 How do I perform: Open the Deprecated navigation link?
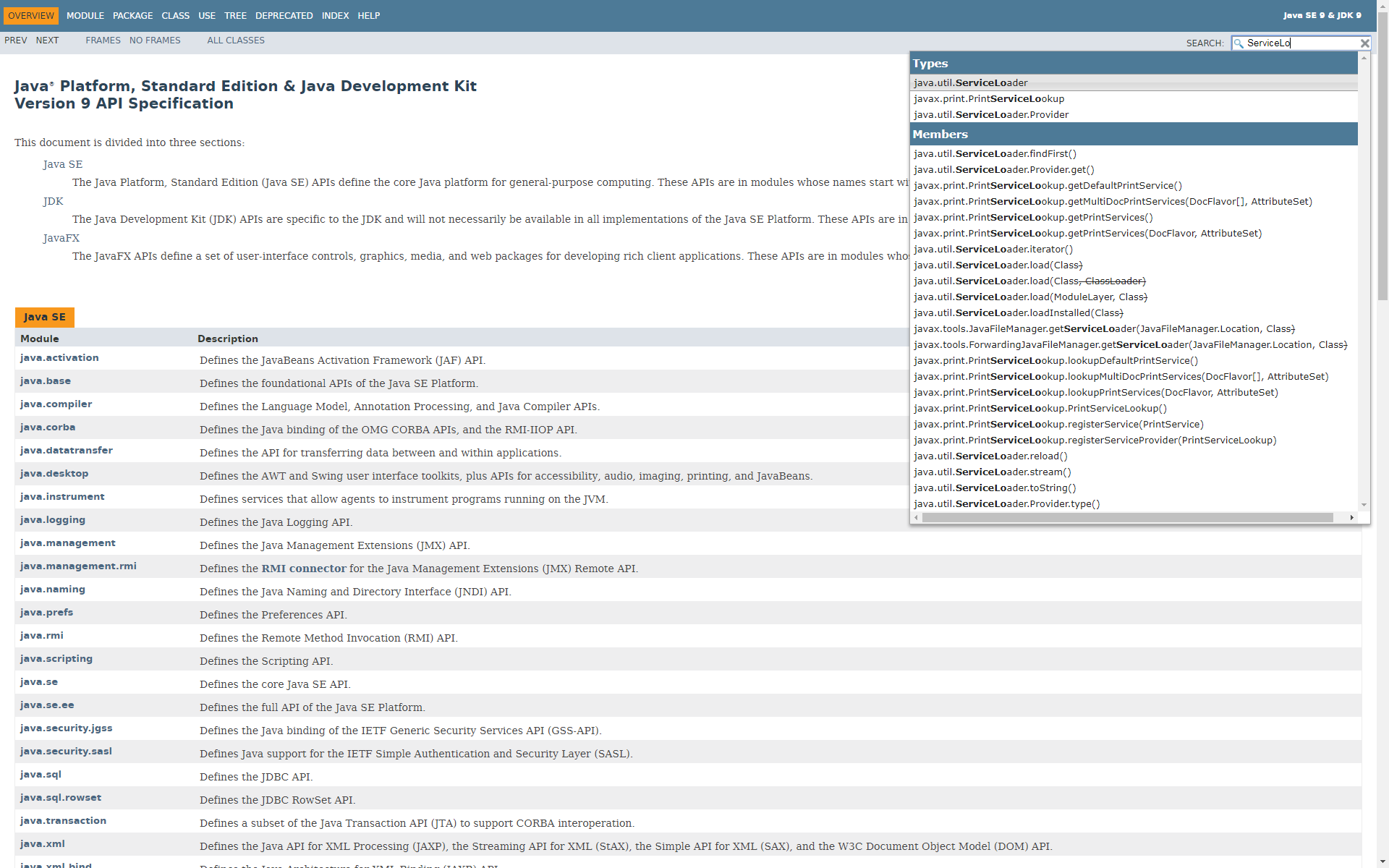click(284, 15)
